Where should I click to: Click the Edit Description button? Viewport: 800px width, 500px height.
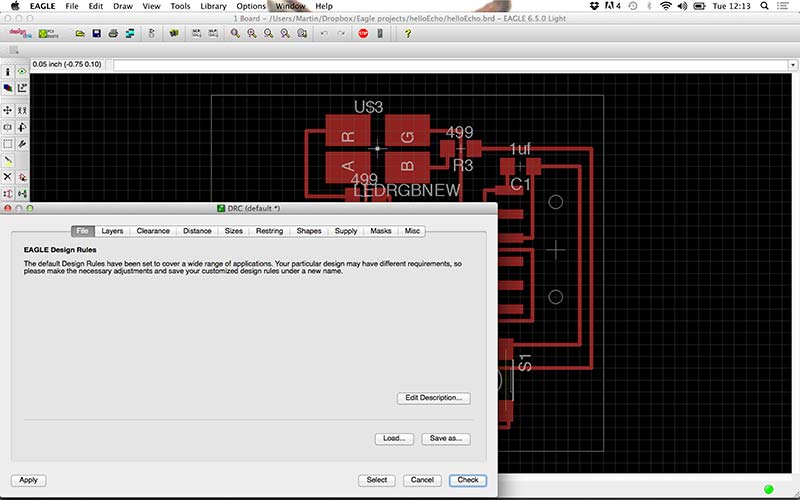[434, 398]
